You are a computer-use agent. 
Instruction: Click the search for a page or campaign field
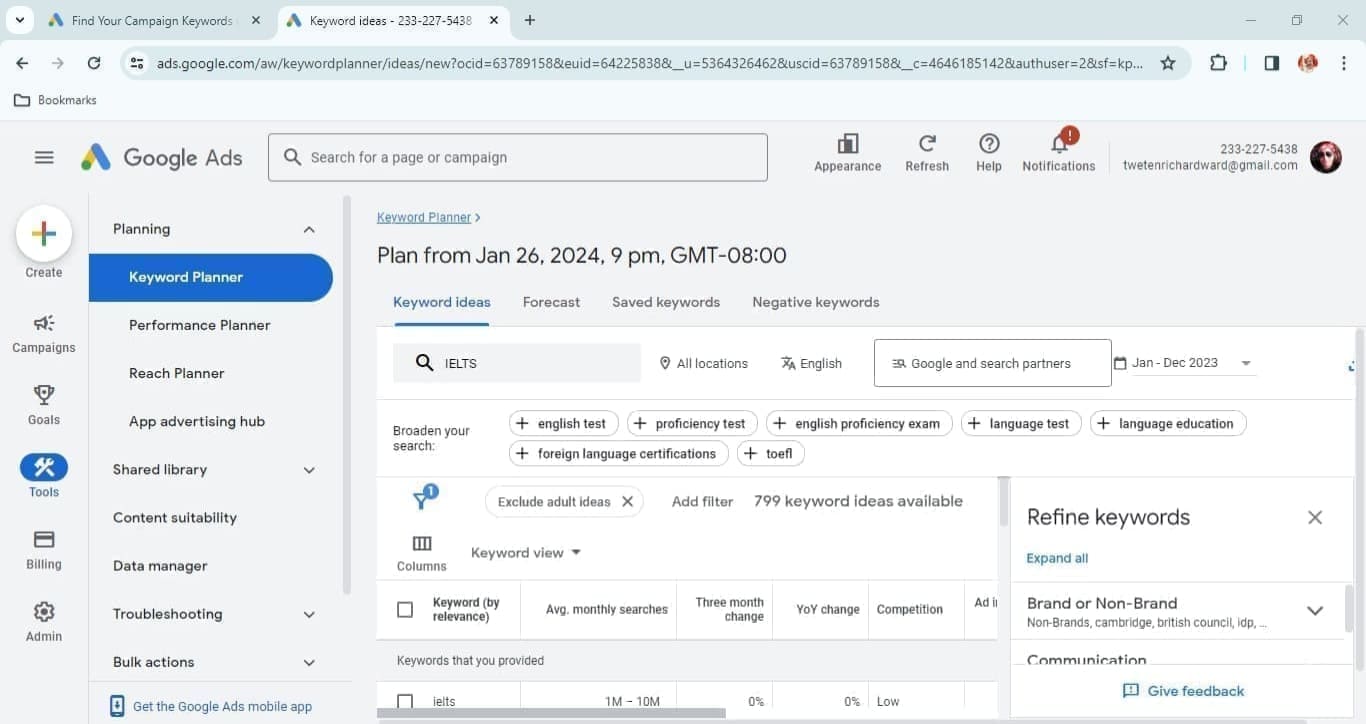point(518,158)
